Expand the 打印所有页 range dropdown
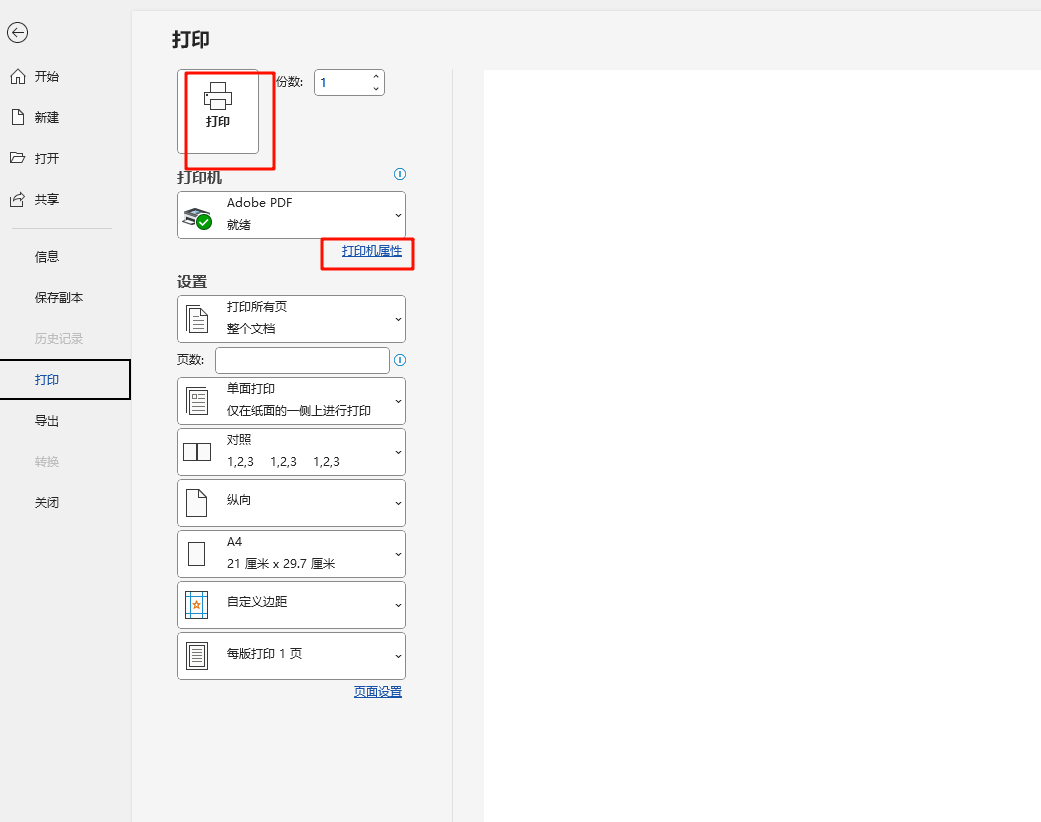The height and width of the screenshot is (822, 1041). [x=291, y=319]
